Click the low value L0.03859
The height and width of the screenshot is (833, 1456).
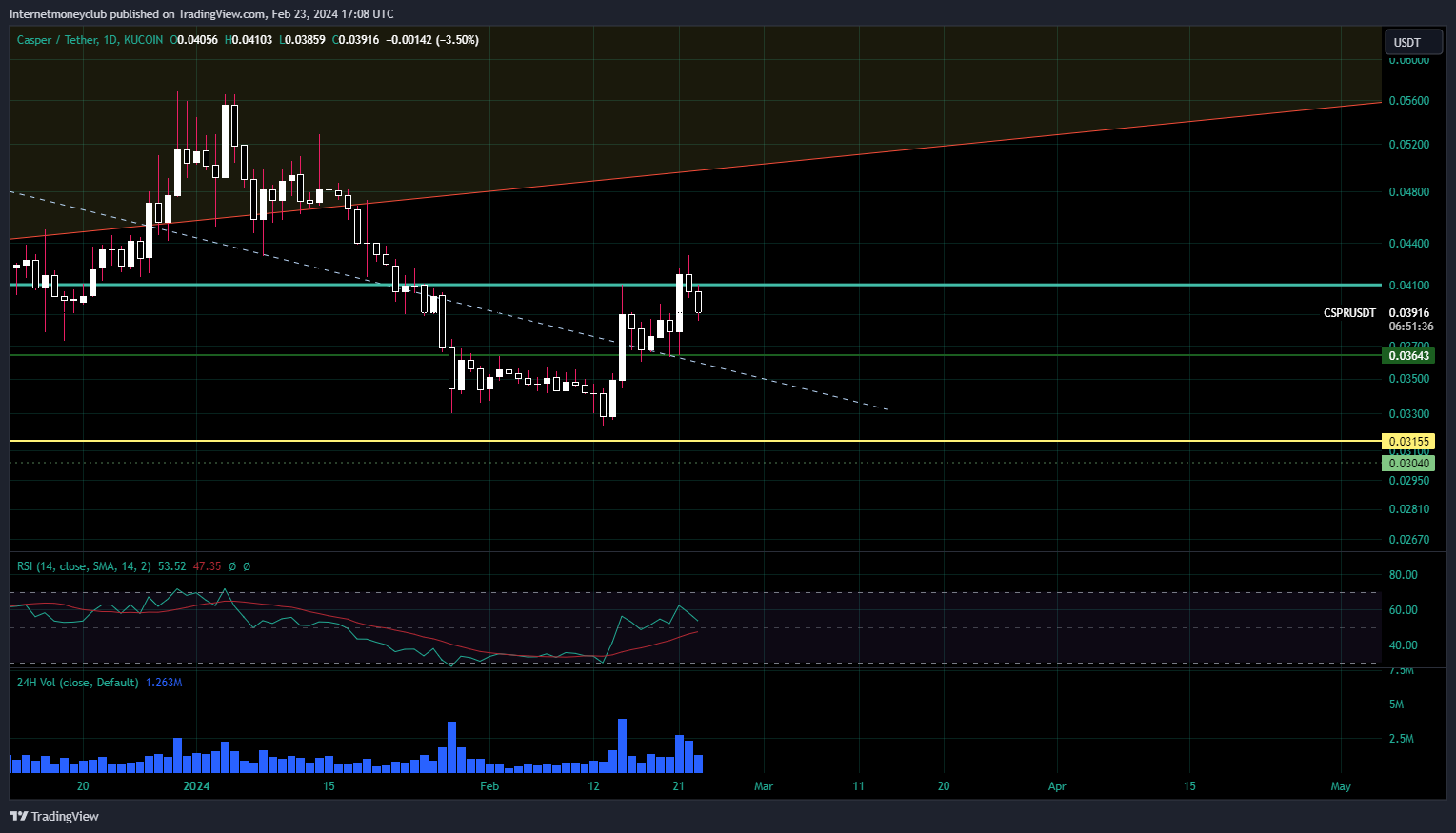pos(302,40)
